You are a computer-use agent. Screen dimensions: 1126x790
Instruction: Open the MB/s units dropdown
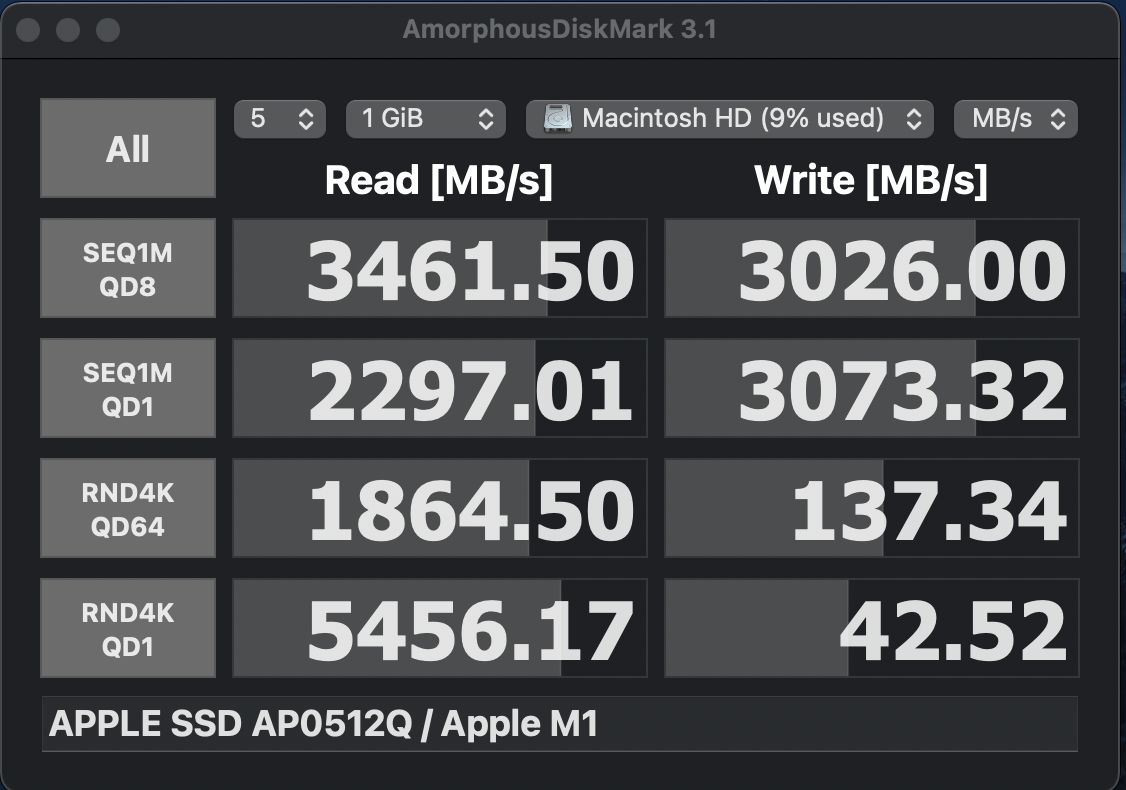1015,119
